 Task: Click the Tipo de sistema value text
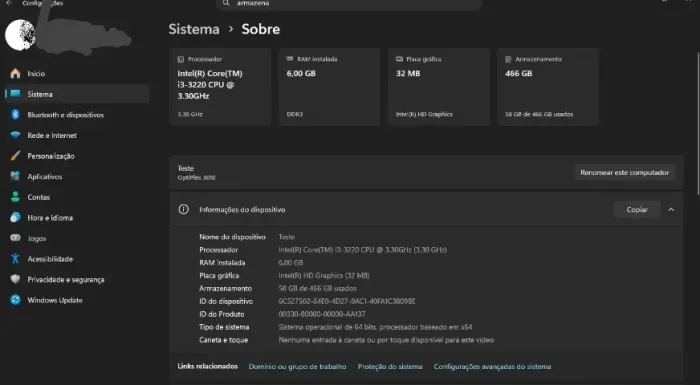pos(375,327)
